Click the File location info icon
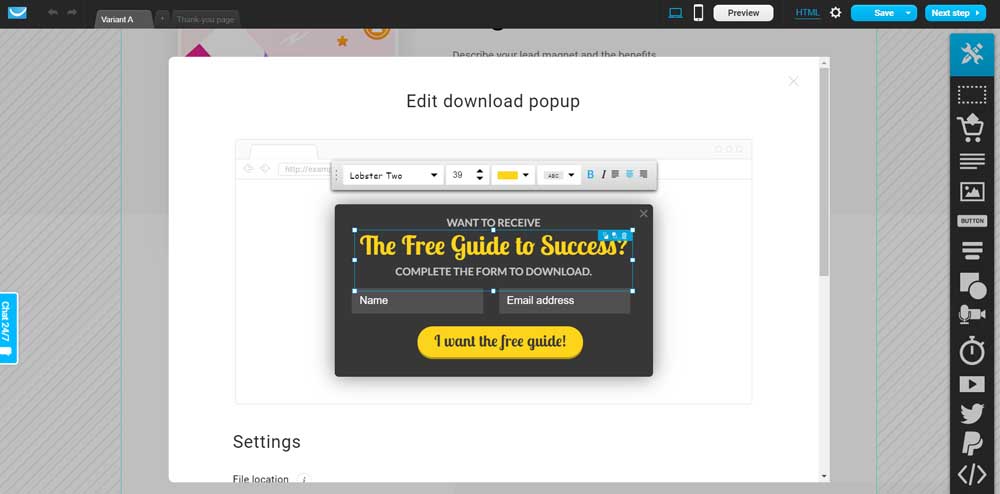This screenshot has width=1000, height=494. [304, 479]
